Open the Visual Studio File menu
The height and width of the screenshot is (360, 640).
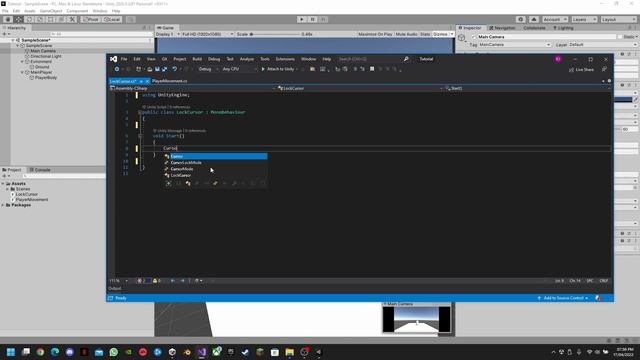click(124, 59)
